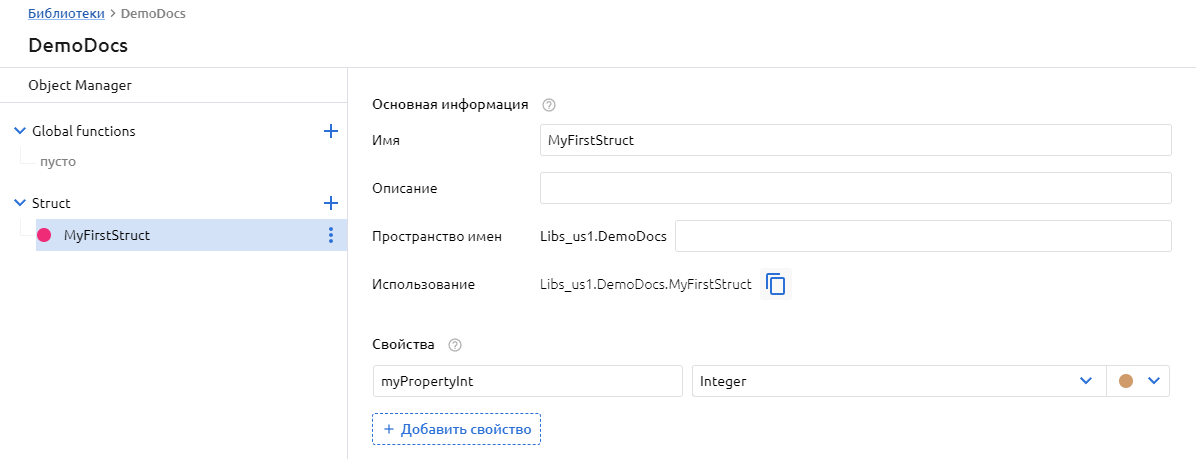Add a new Global function with plus icon
This screenshot has height=459, width=1196.
[331, 131]
